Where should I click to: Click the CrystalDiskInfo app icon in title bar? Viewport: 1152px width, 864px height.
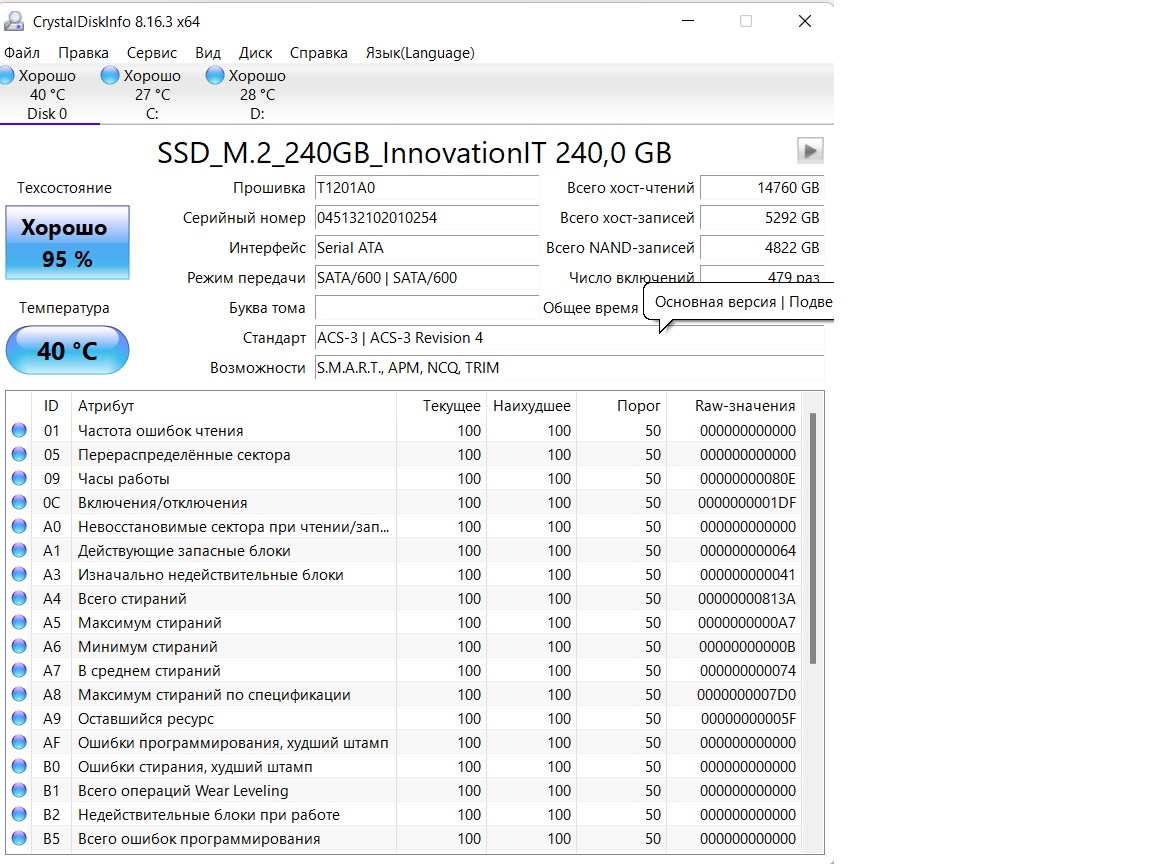pos(13,21)
